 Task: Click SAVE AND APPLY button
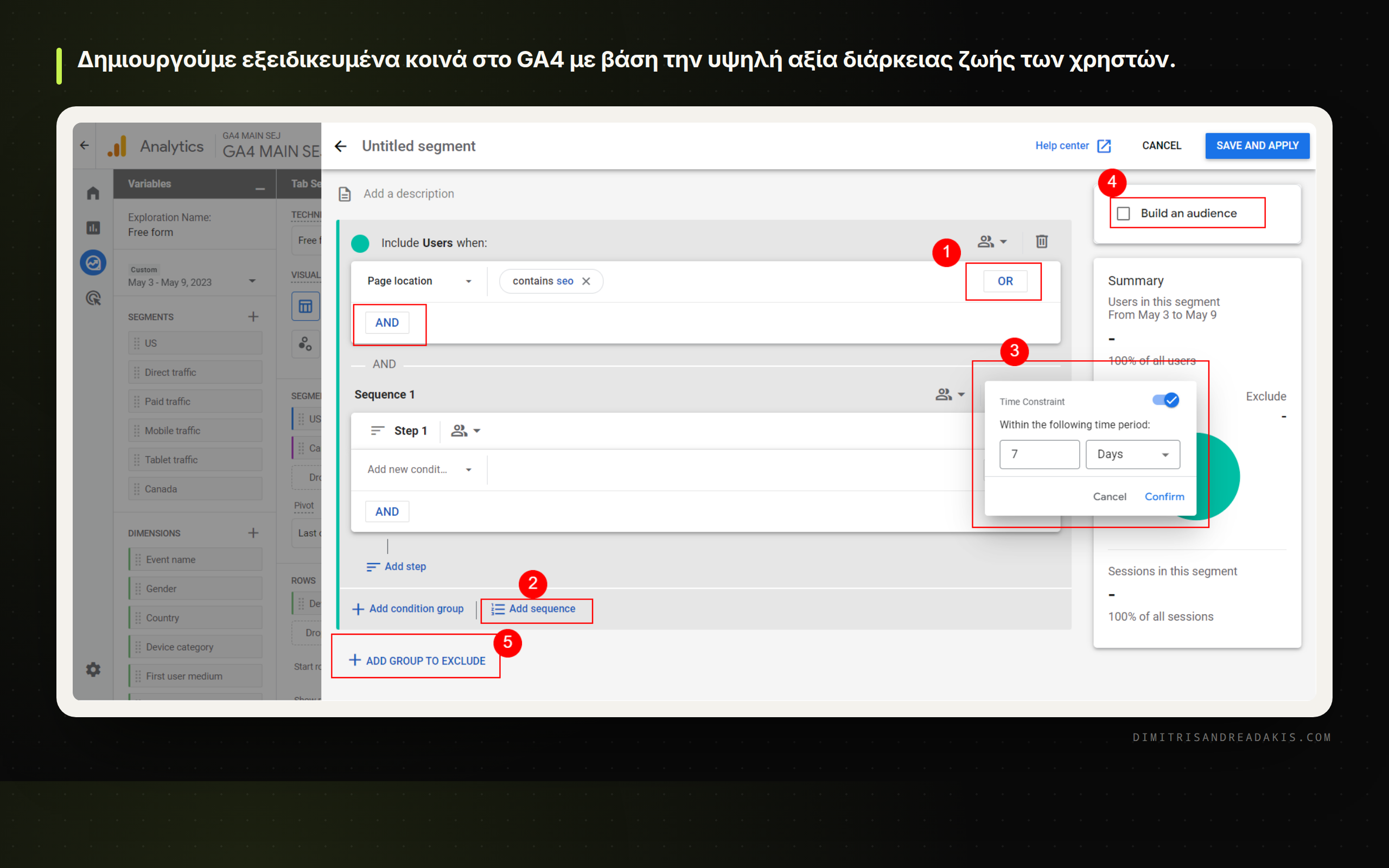coord(1257,146)
